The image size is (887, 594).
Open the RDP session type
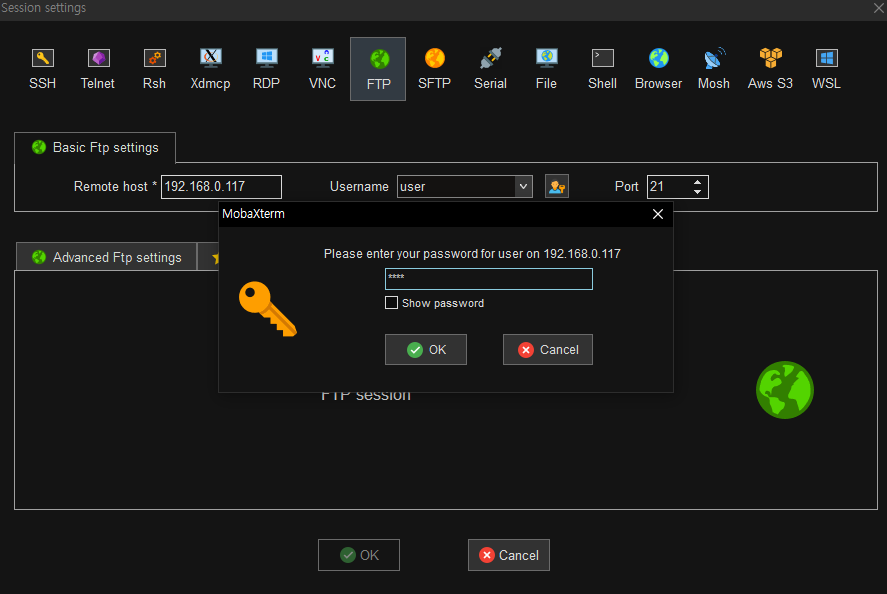click(x=266, y=69)
